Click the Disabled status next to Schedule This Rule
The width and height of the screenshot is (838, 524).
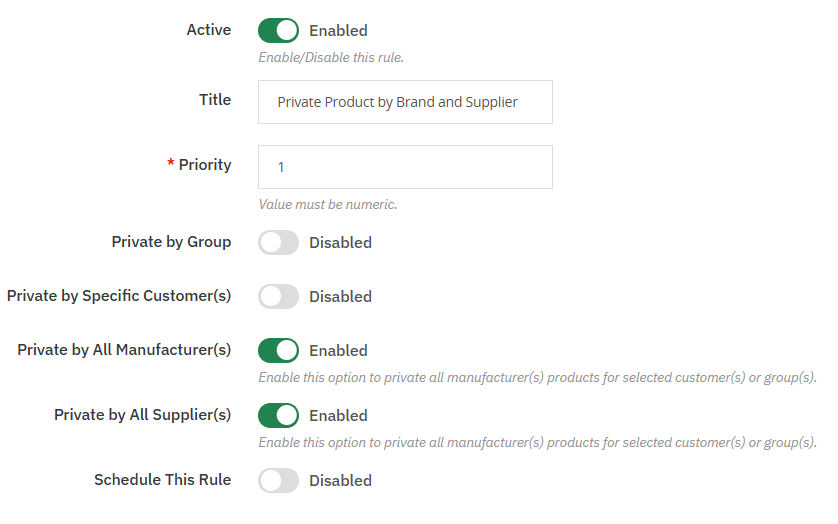[340, 481]
